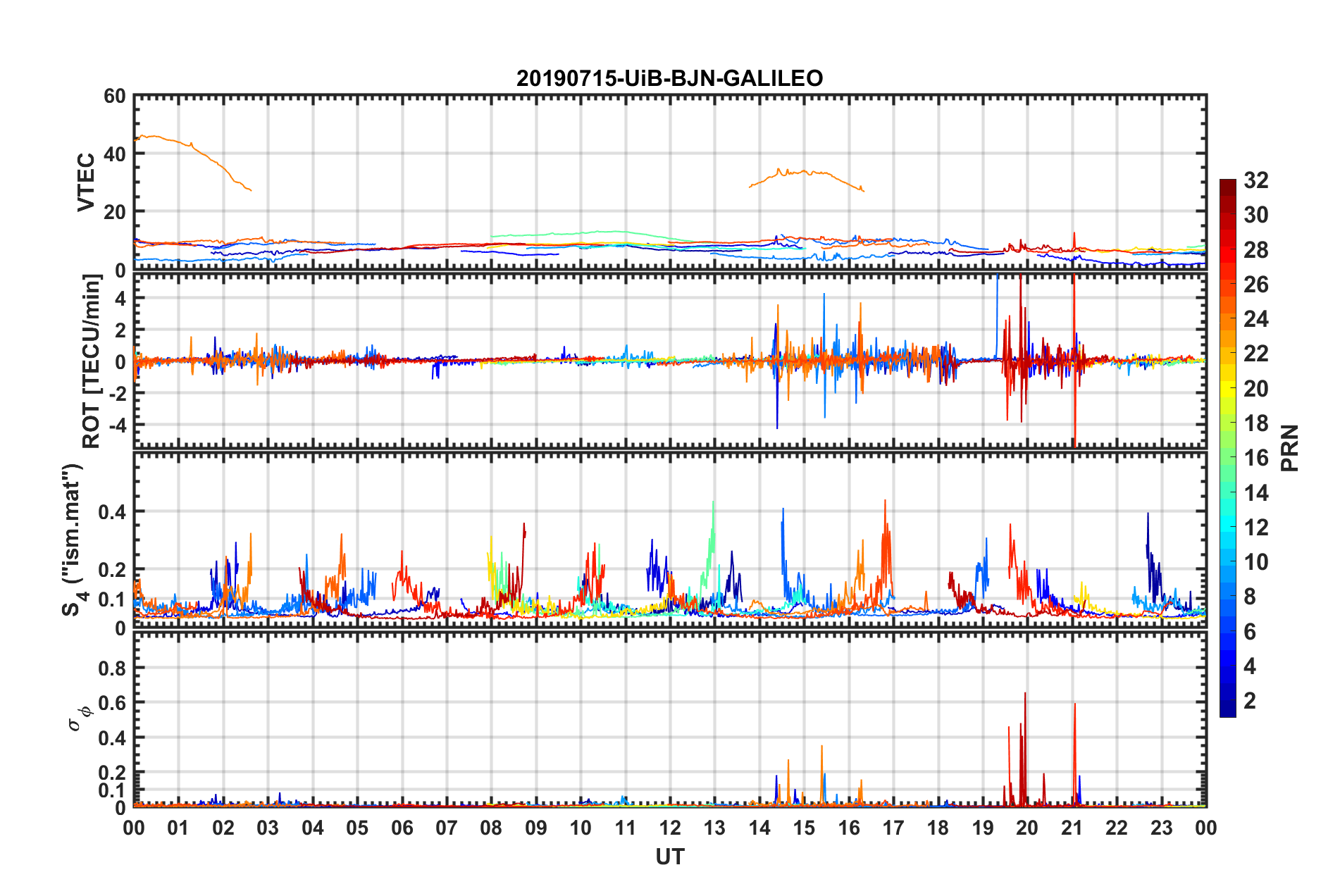Screen dimensions: 1340x896
Task: Select the ROT [TECU/min] axis label
Action: [x=92, y=361]
